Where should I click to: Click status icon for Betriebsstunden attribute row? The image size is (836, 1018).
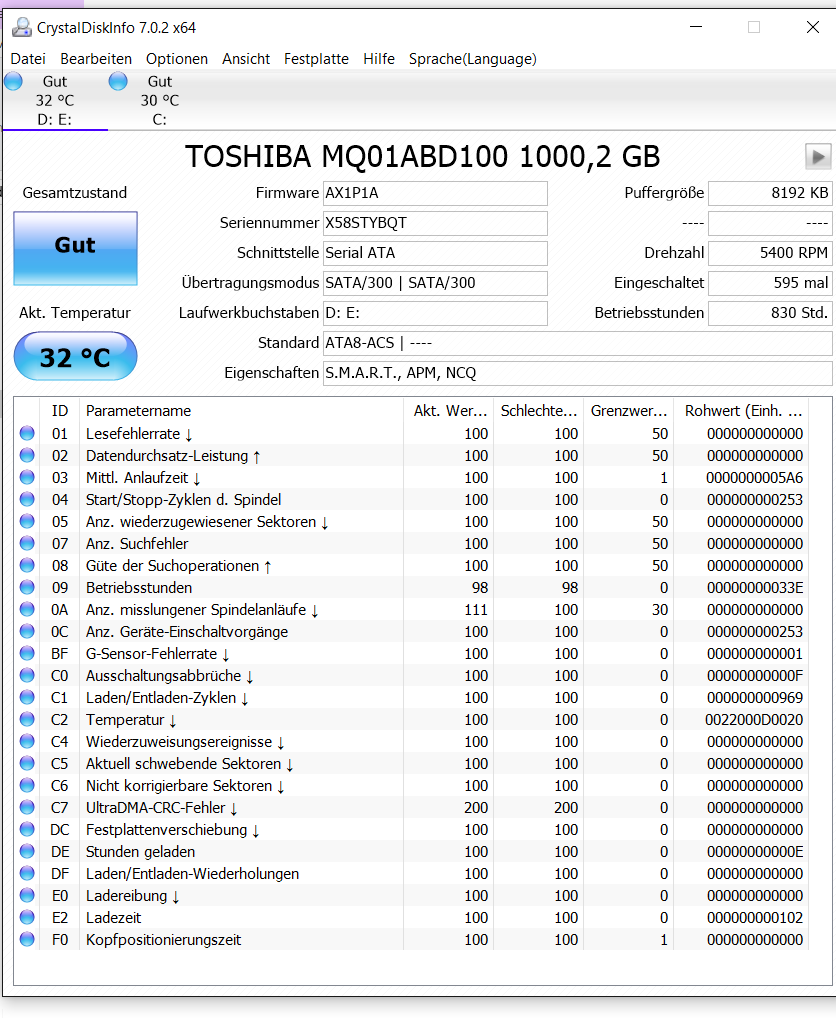pyautogui.click(x=27, y=588)
